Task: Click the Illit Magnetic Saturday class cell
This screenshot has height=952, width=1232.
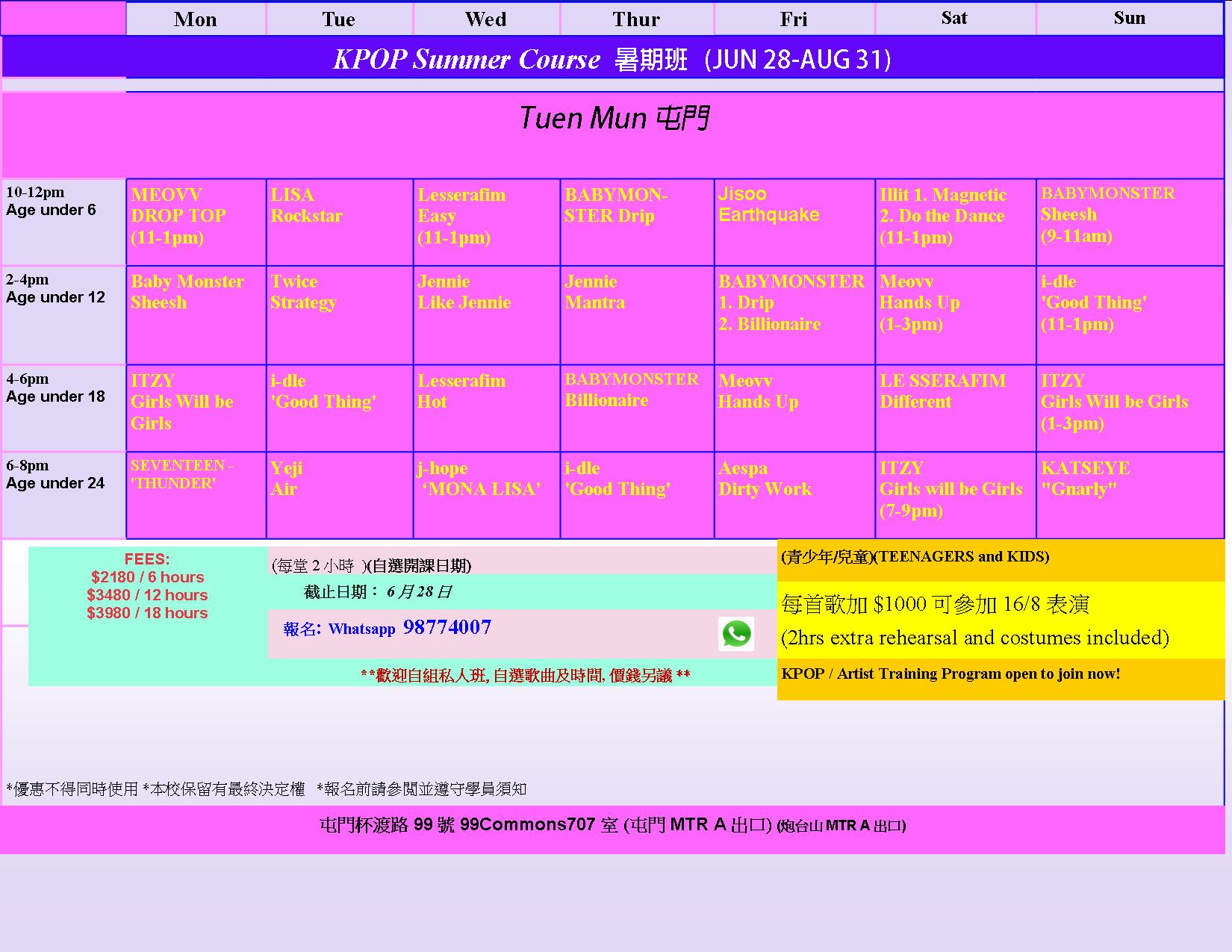Action: coord(956,222)
